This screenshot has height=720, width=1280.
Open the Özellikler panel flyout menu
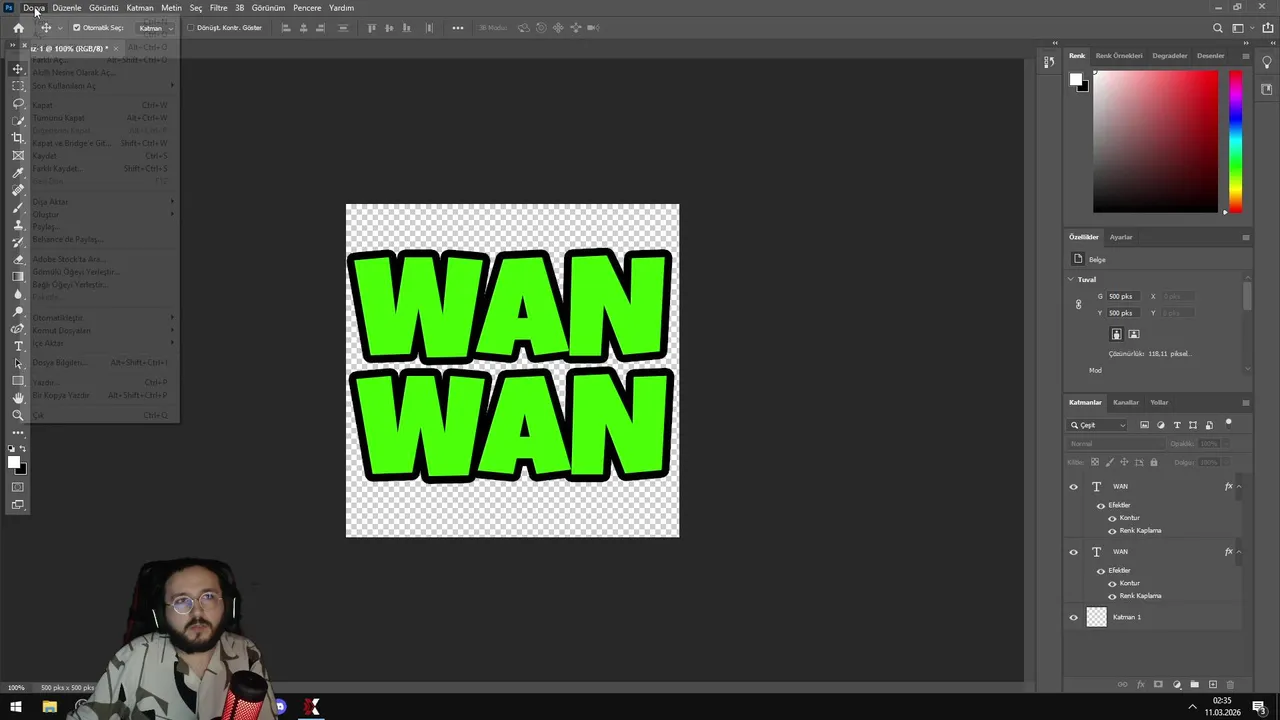[x=1245, y=237]
